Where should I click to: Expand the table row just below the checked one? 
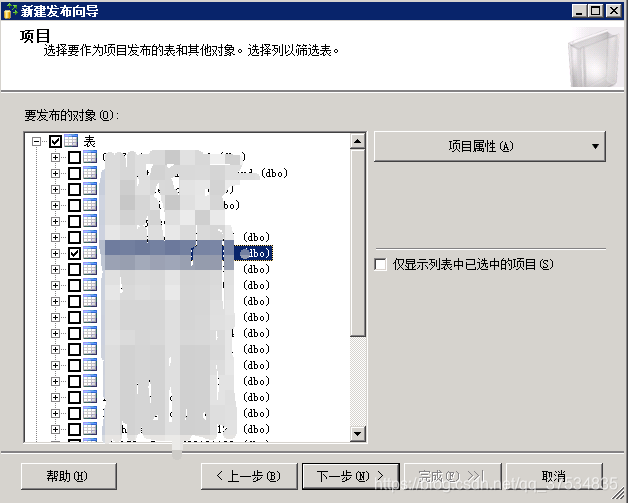click(55, 270)
